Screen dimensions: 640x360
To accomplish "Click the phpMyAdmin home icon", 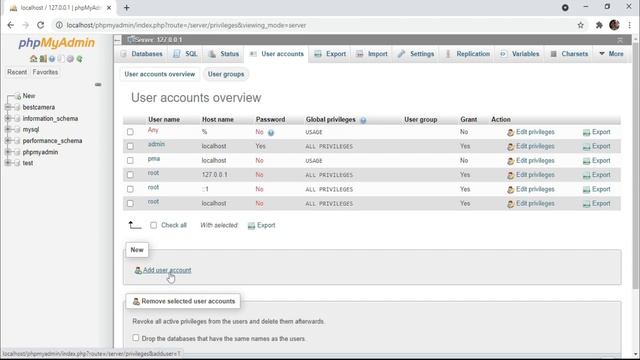I will (34, 59).
